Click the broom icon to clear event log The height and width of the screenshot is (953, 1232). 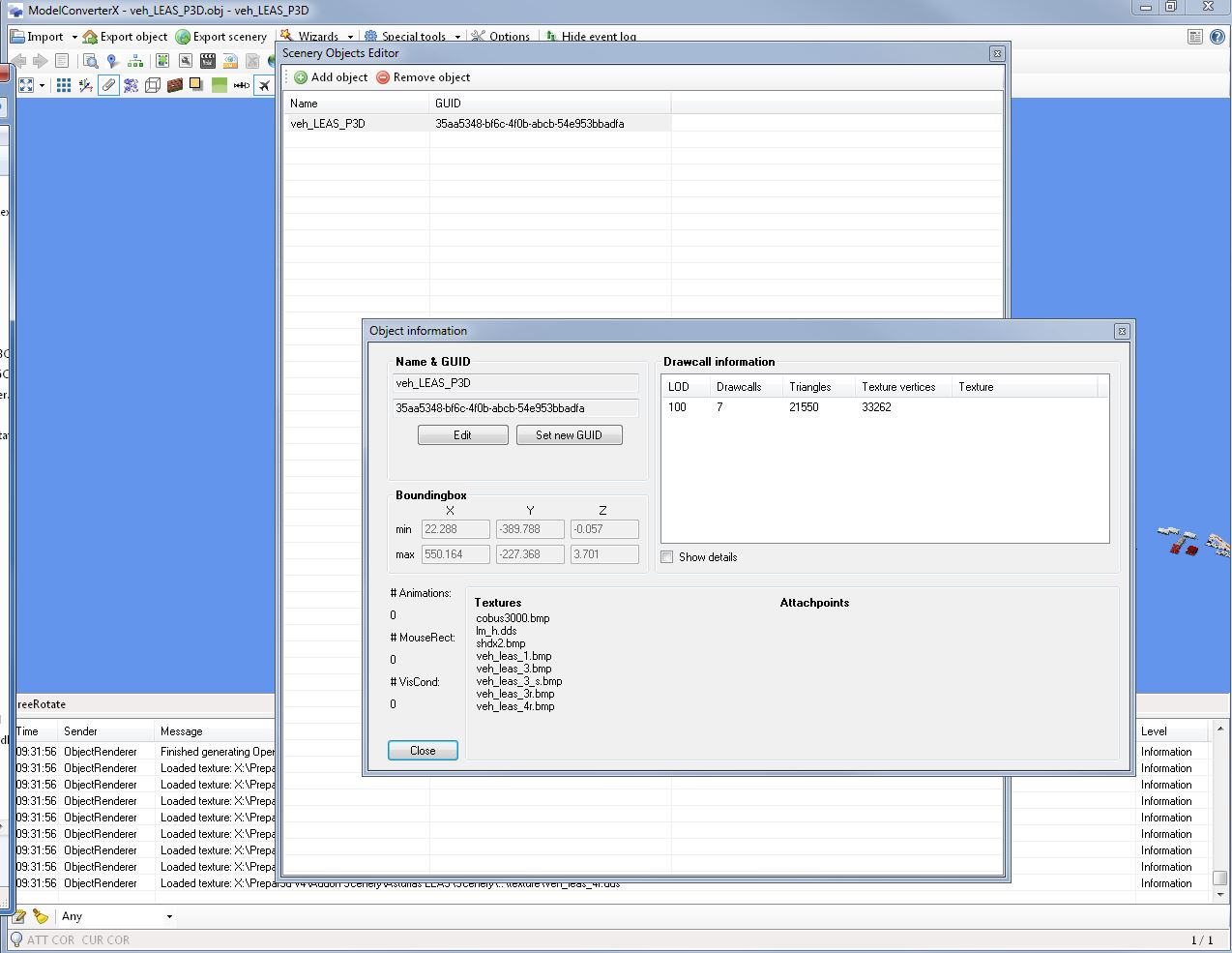coord(40,916)
